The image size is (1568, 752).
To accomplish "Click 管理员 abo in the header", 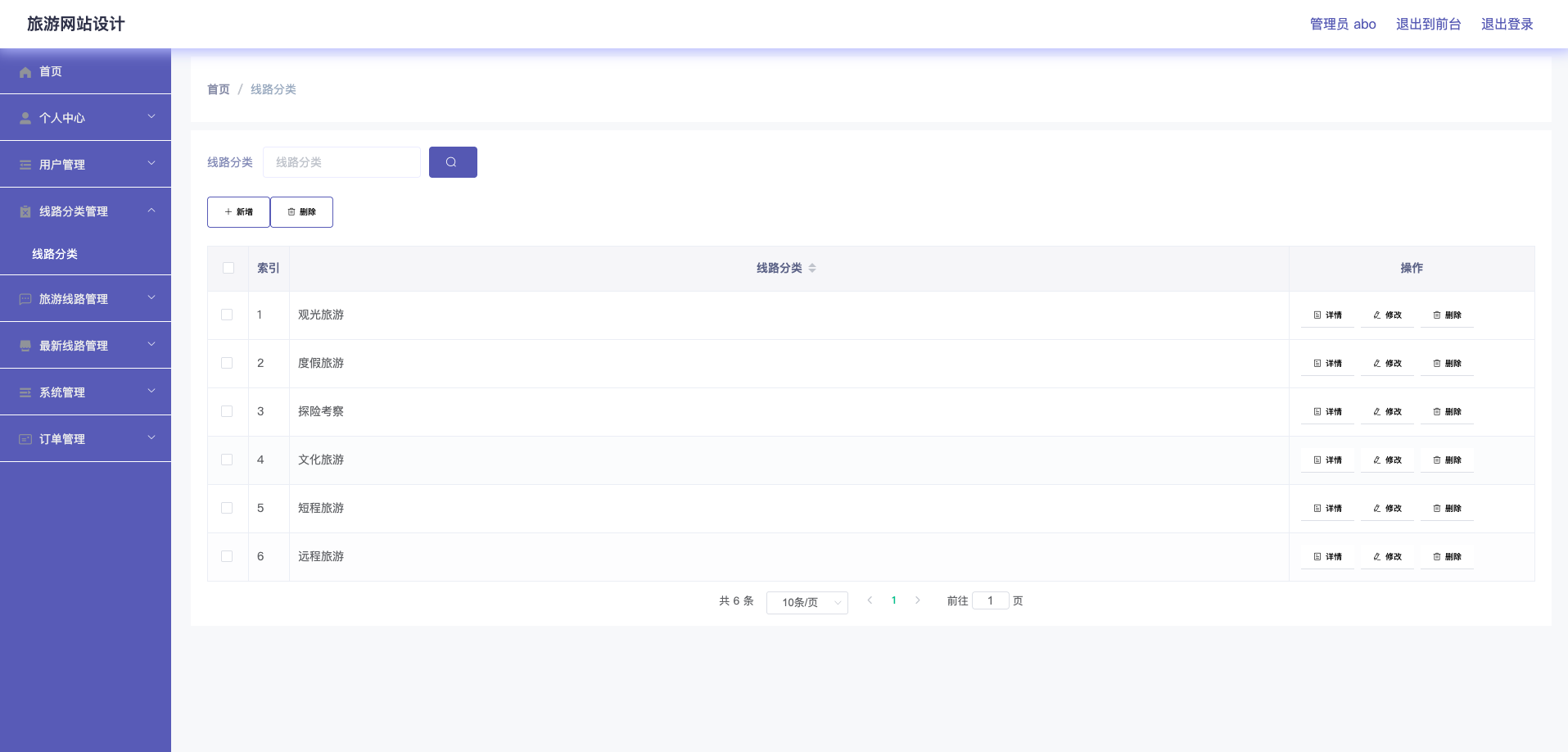I will point(1343,25).
